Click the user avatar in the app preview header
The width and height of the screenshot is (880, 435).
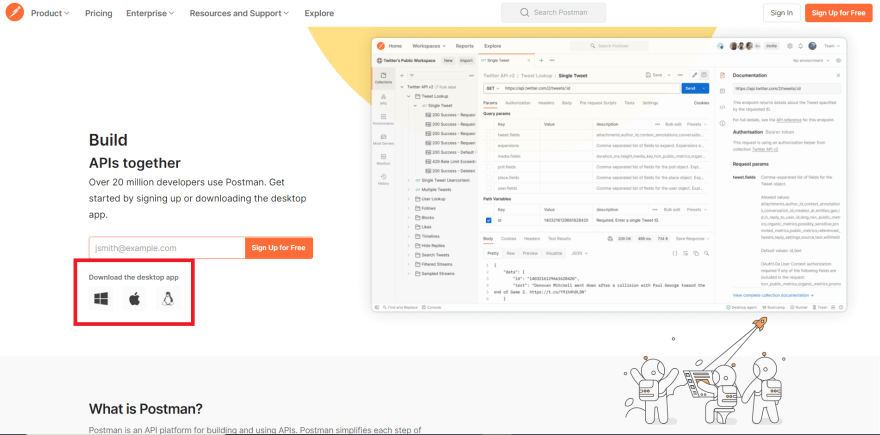[x=812, y=46]
